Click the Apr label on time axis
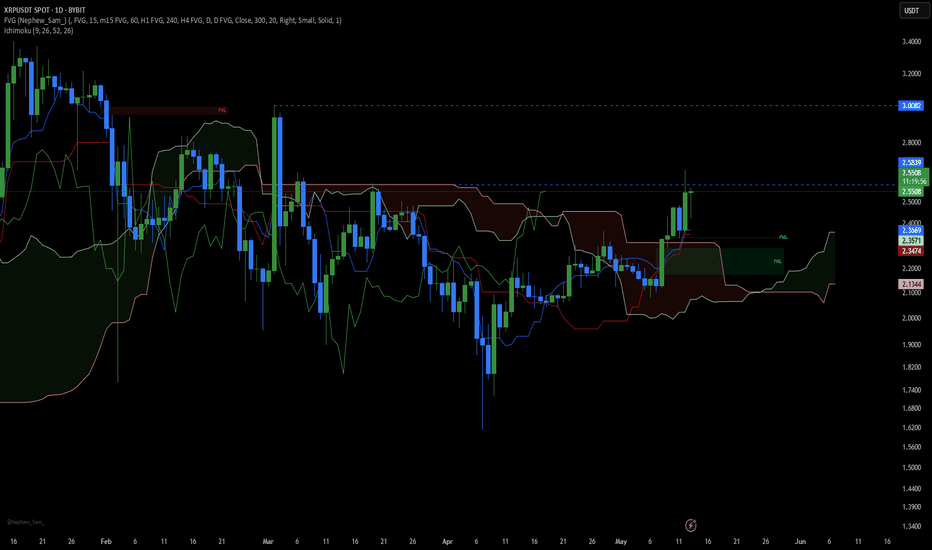 click(448, 542)
